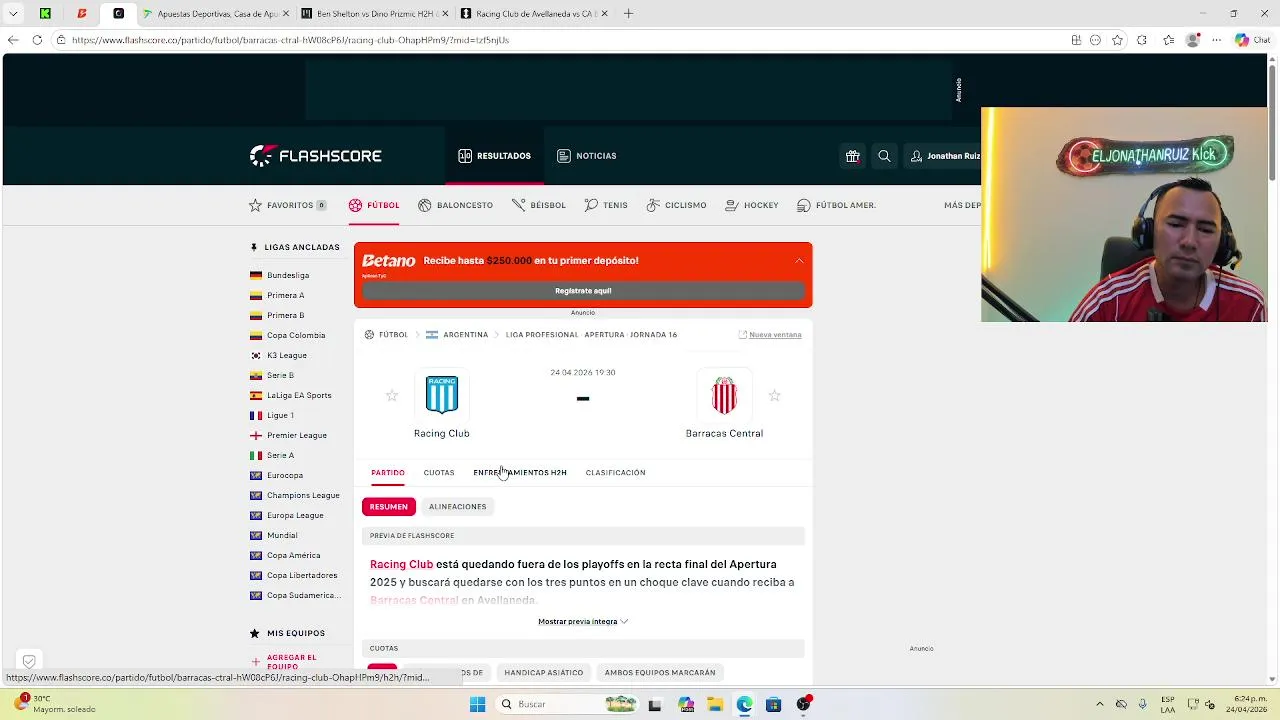
Task: Select Ciclismo sport tab
Action: 676,205
